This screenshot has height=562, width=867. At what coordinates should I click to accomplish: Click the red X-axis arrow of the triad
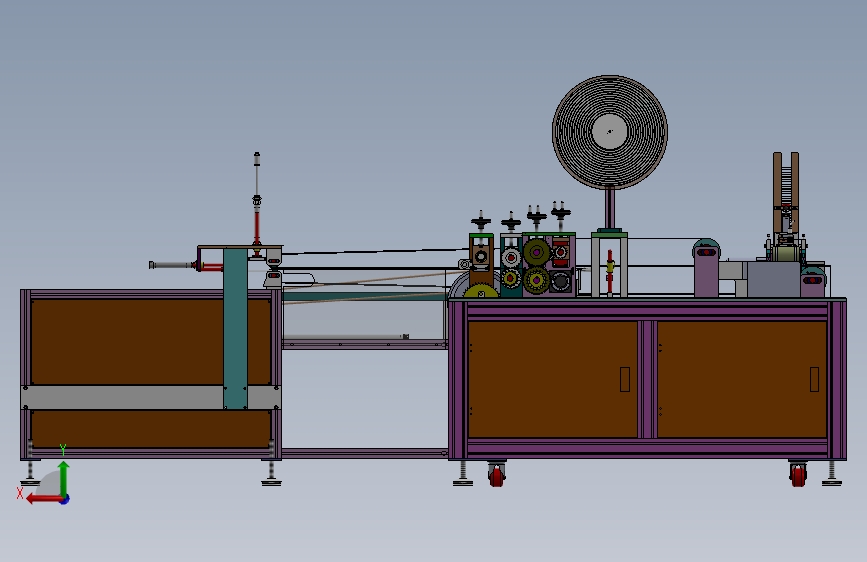coord(43,499)
